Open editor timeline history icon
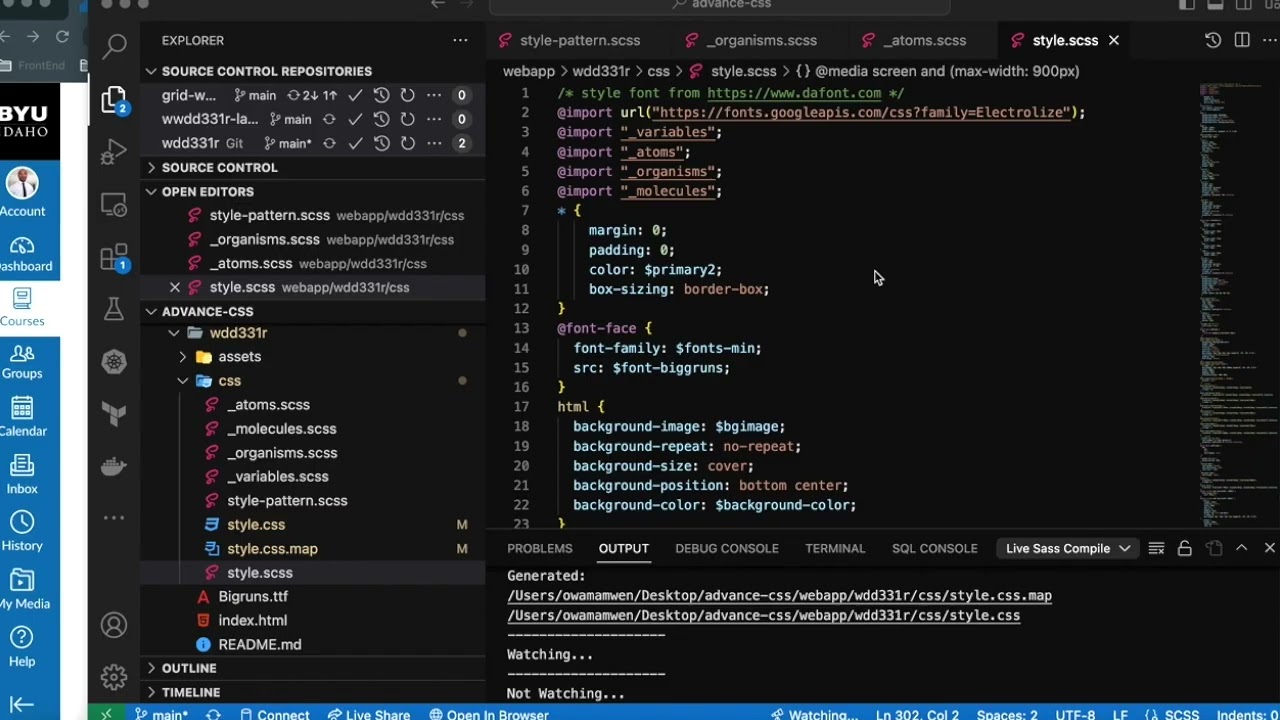Viewport: 1280px width, 720px height. tap(1213, 40)
